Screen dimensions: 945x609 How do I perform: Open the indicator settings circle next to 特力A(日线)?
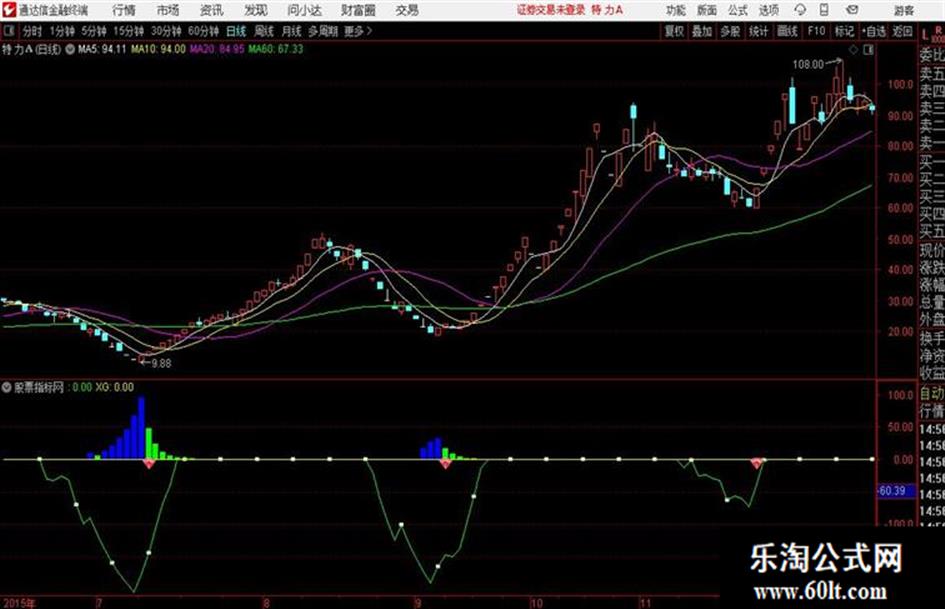[70, 49]
